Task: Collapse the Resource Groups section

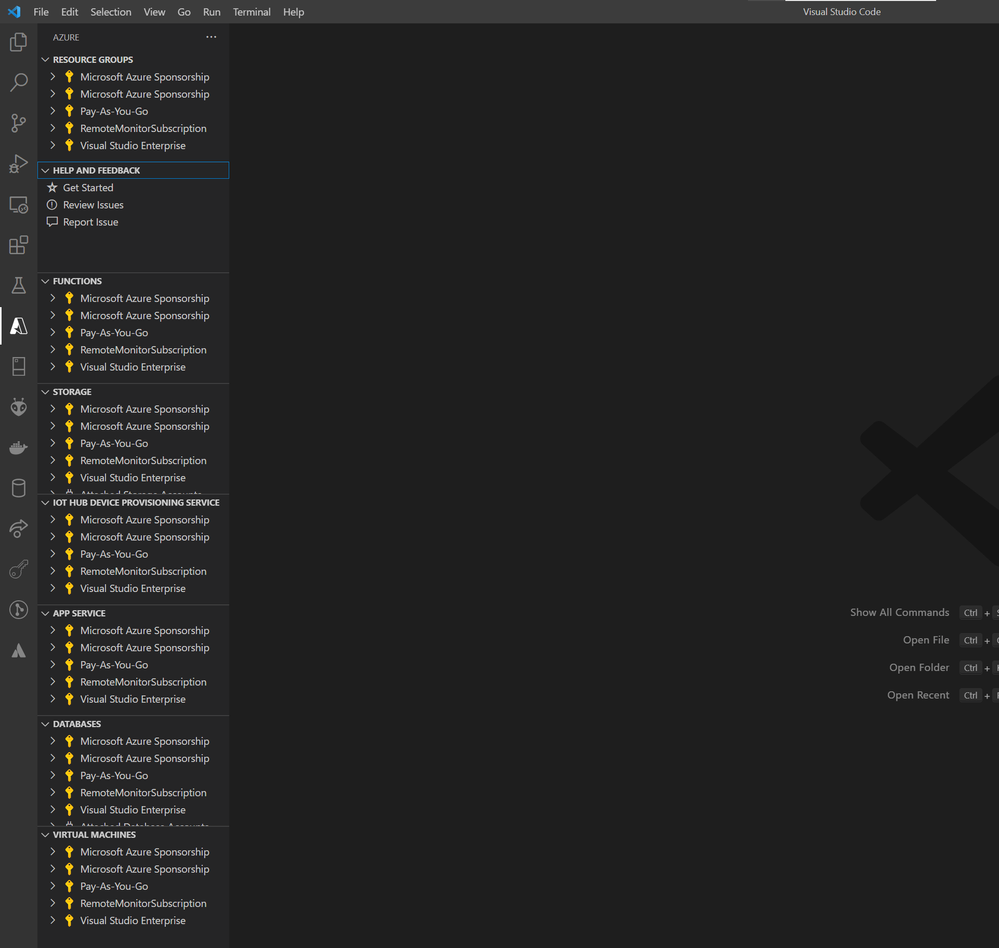Action: click(x=45, y=59)
